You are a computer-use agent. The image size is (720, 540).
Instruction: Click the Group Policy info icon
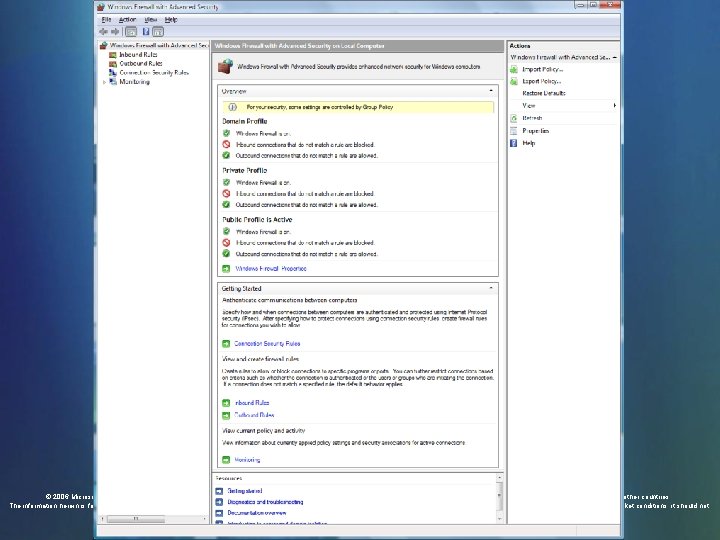point(233,107)
